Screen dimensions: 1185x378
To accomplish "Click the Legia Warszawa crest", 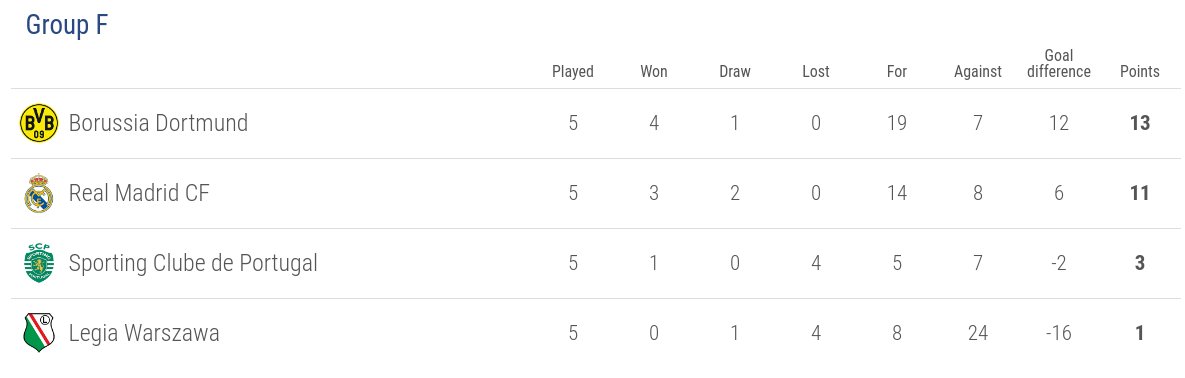I will (x=39, y=333).
